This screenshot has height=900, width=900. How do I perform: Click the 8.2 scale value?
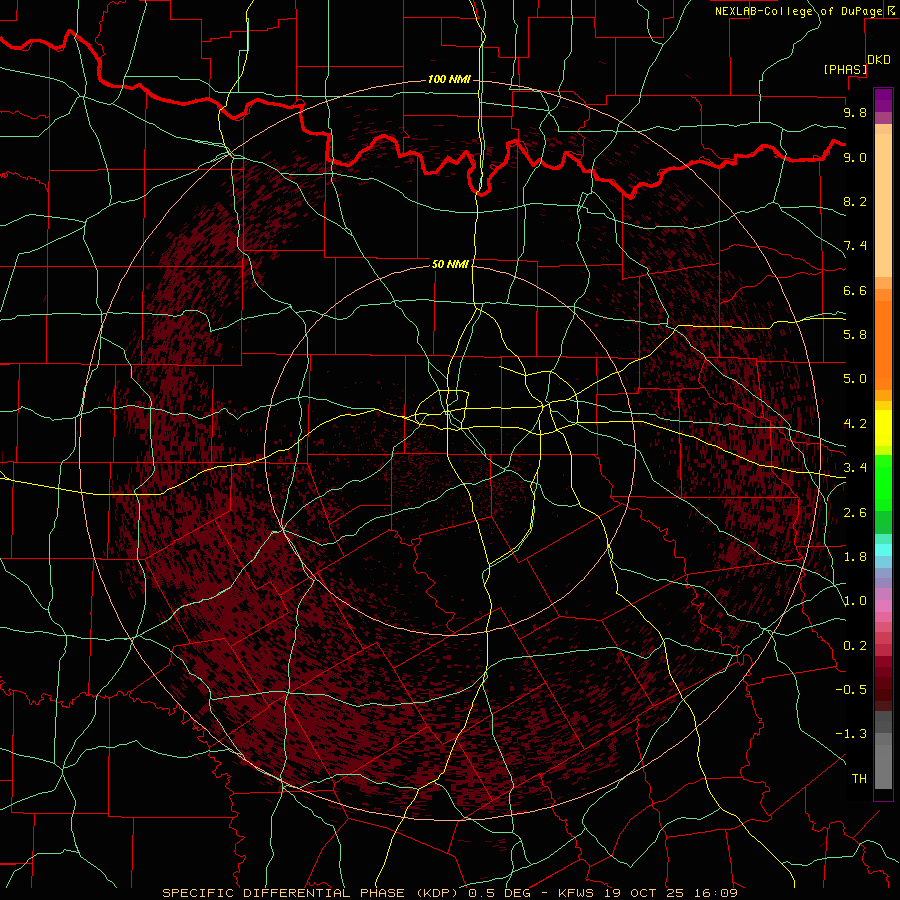[x=855, y=201]
